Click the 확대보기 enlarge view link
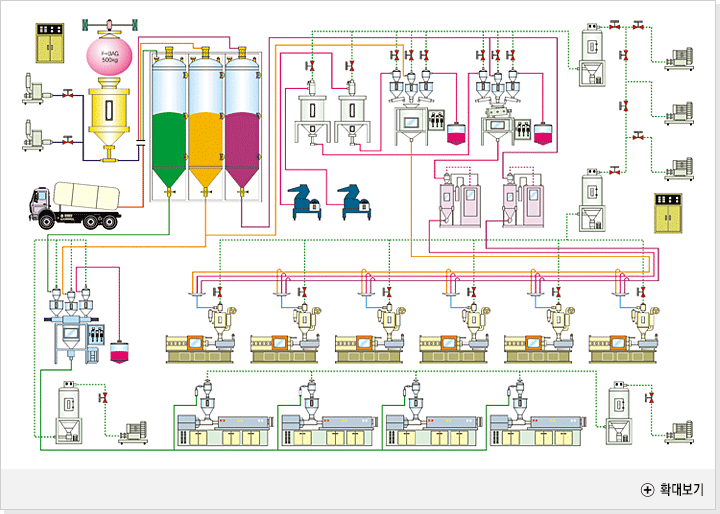The width and height of the screenshot is (720, 514). click(675, 490)
